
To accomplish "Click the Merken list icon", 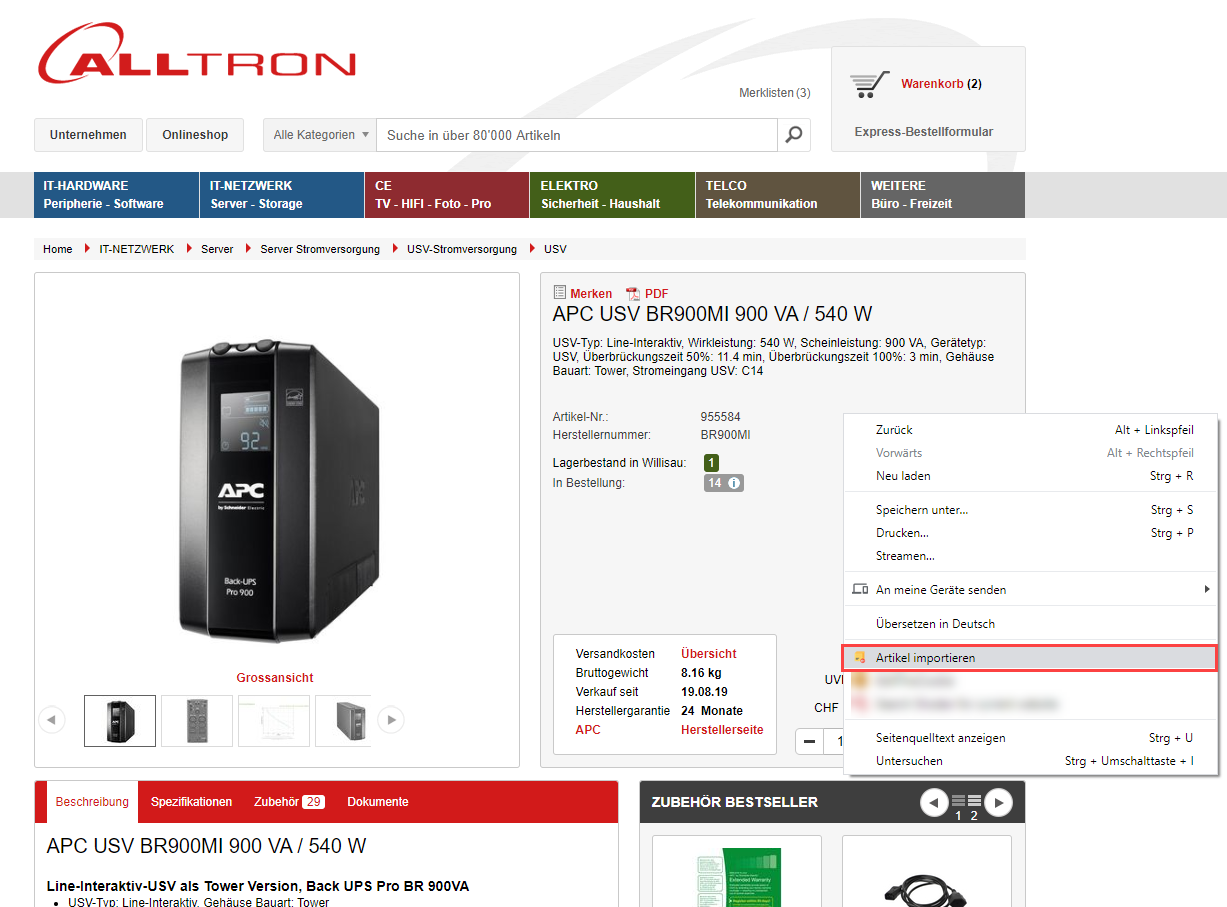I will click(x=560, y=293).
